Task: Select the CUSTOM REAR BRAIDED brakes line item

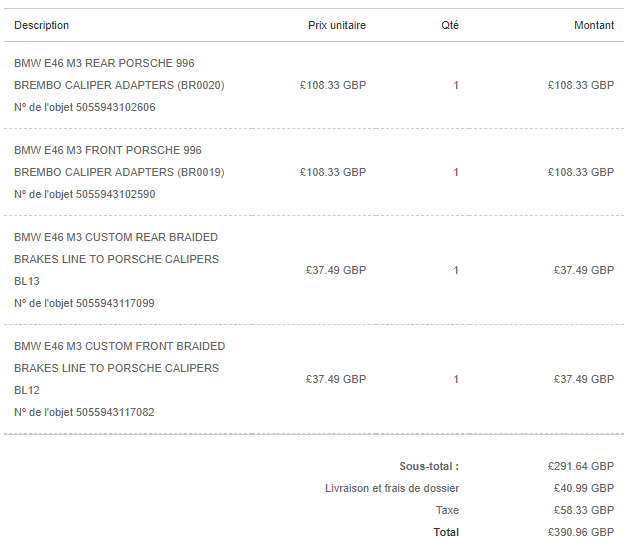Action: (x=116, y=259)
